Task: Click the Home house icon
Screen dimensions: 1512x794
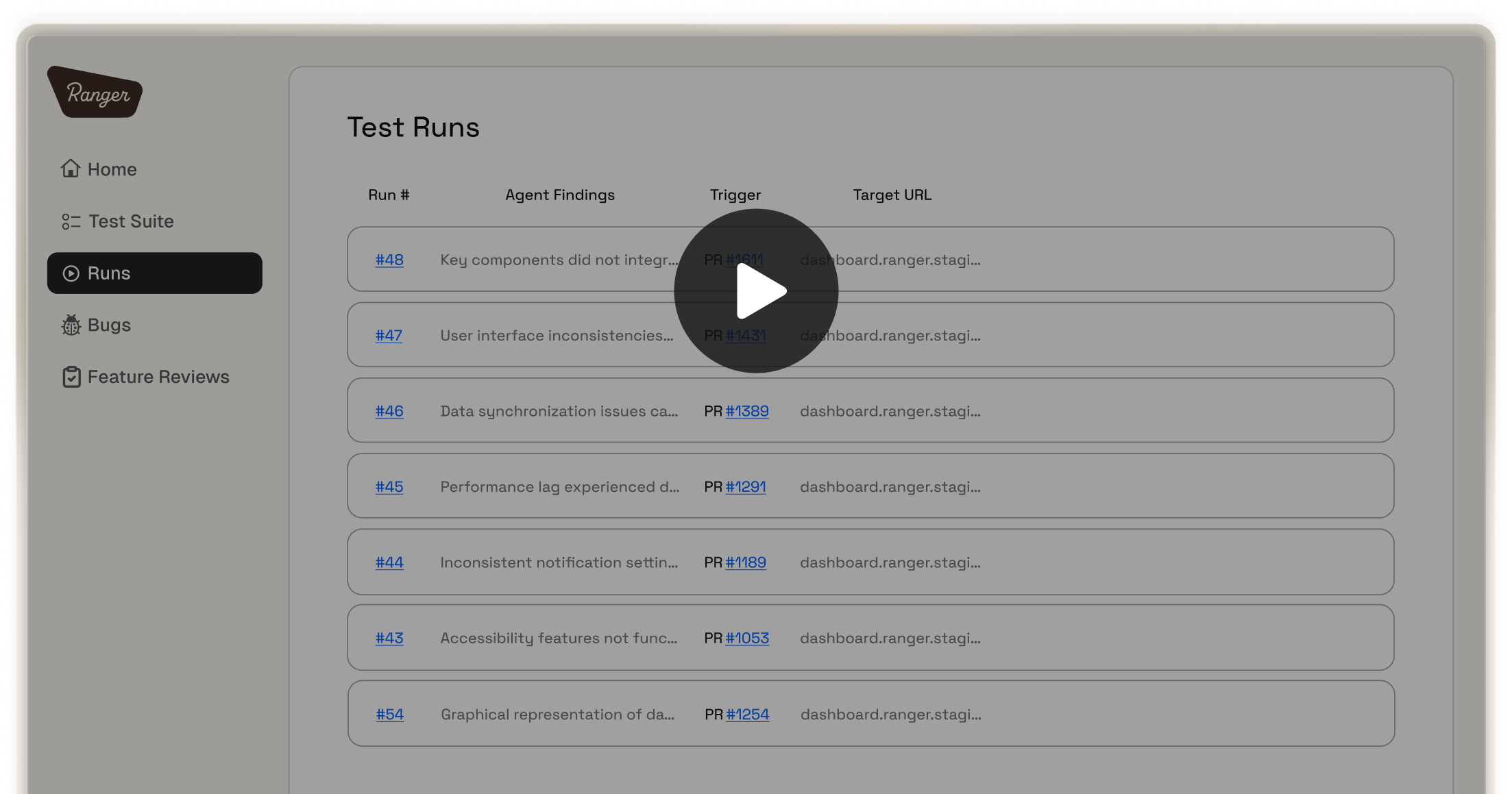Action: [71, 169]
